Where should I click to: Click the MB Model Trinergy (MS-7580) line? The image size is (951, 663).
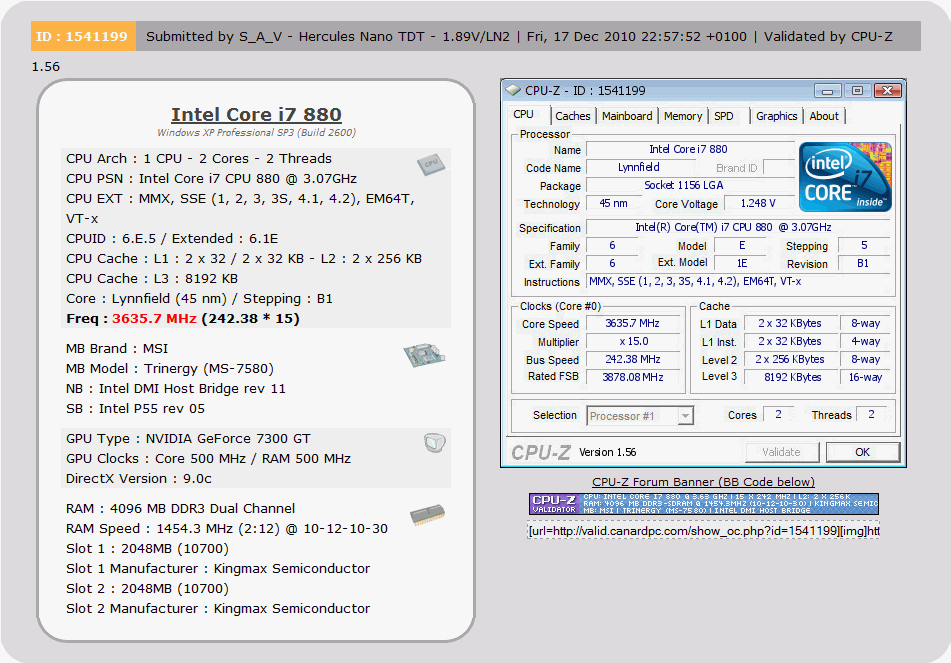pyautogui.click(x=170, y=369)
